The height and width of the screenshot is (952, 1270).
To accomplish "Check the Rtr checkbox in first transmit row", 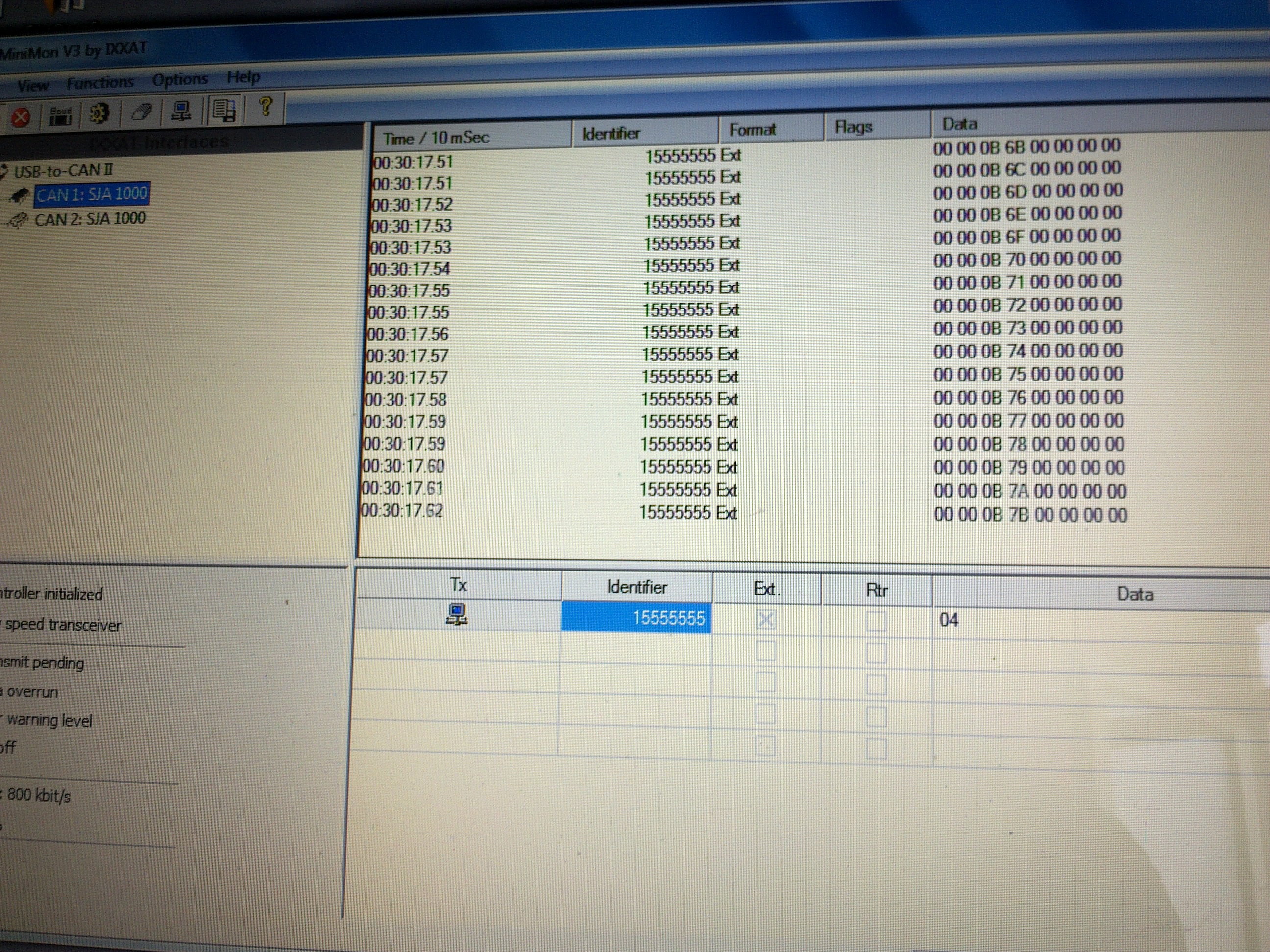I will (876, 621).
